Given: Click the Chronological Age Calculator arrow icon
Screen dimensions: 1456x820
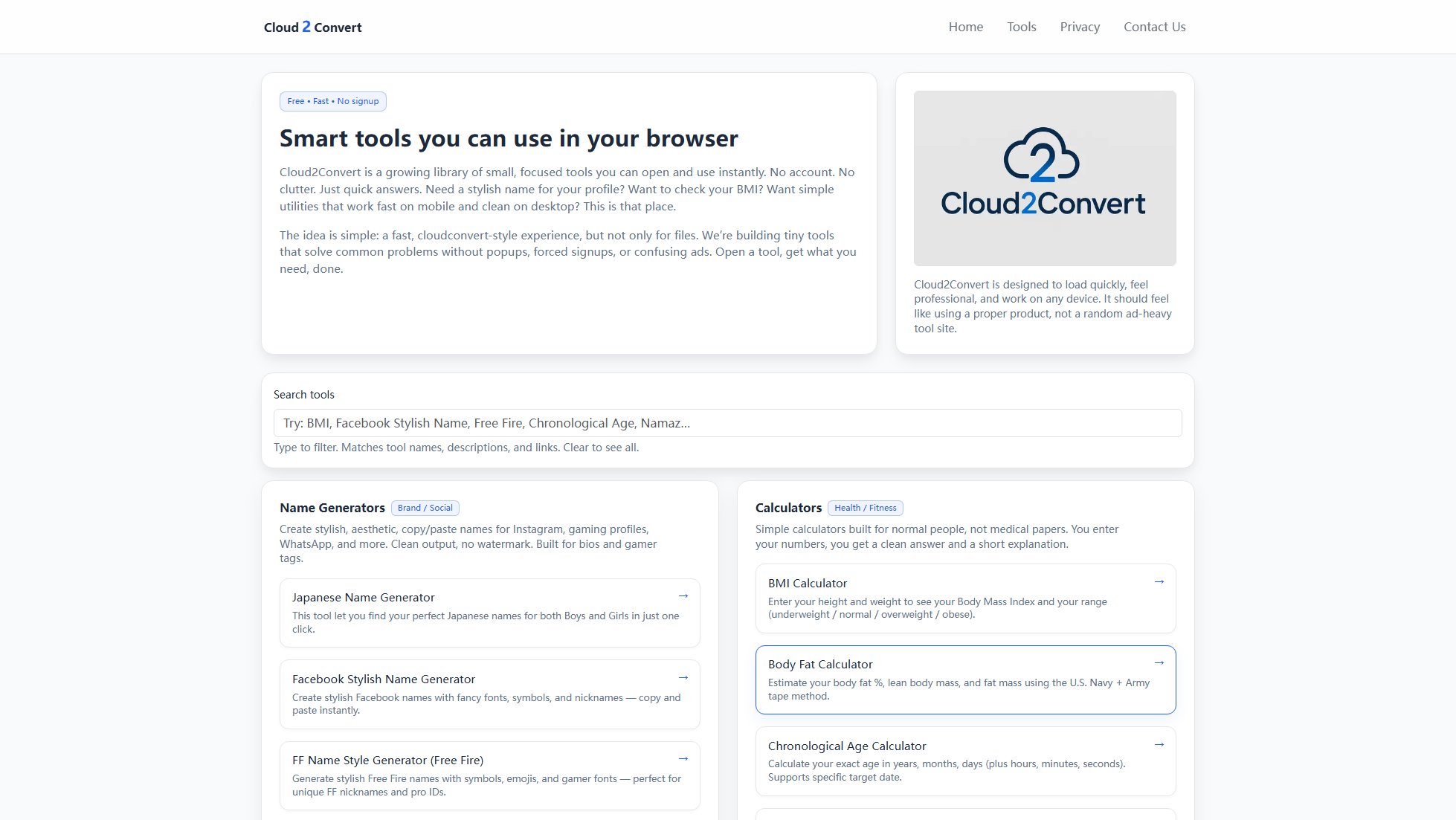Looking at the screenshot, I should [1159, 744].
